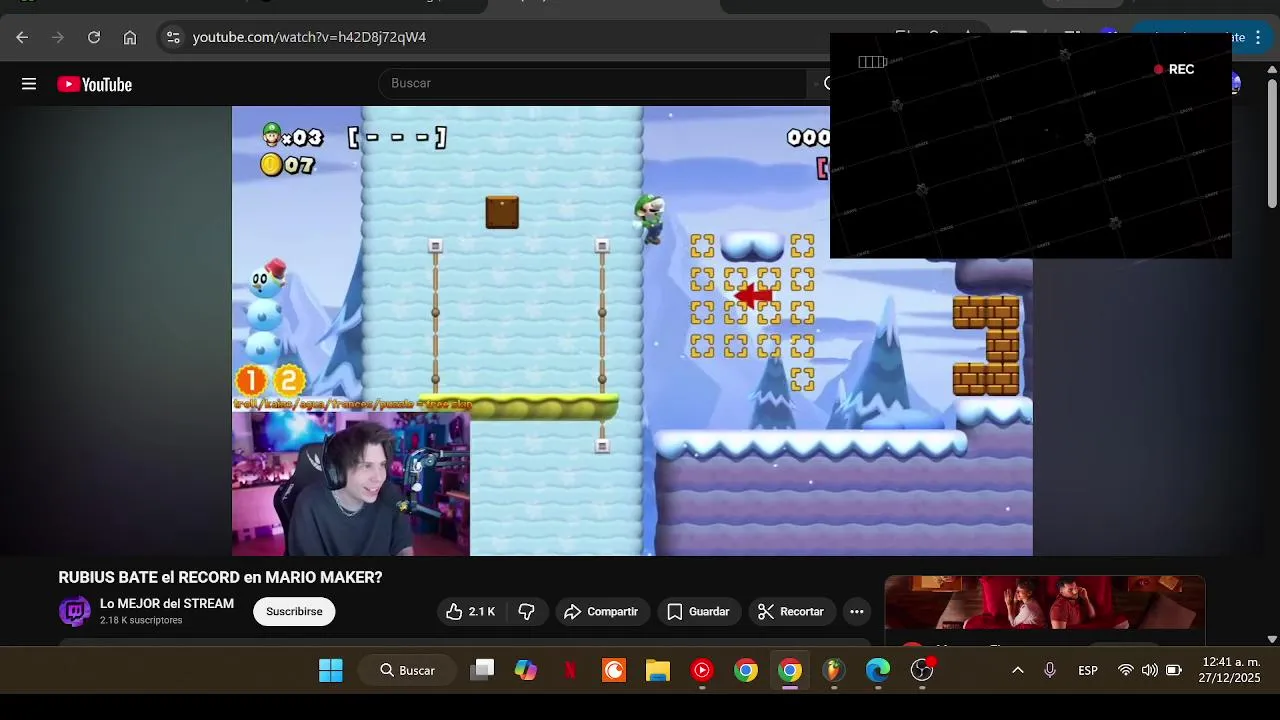Open Task View on the taskbar

[483, 670]
